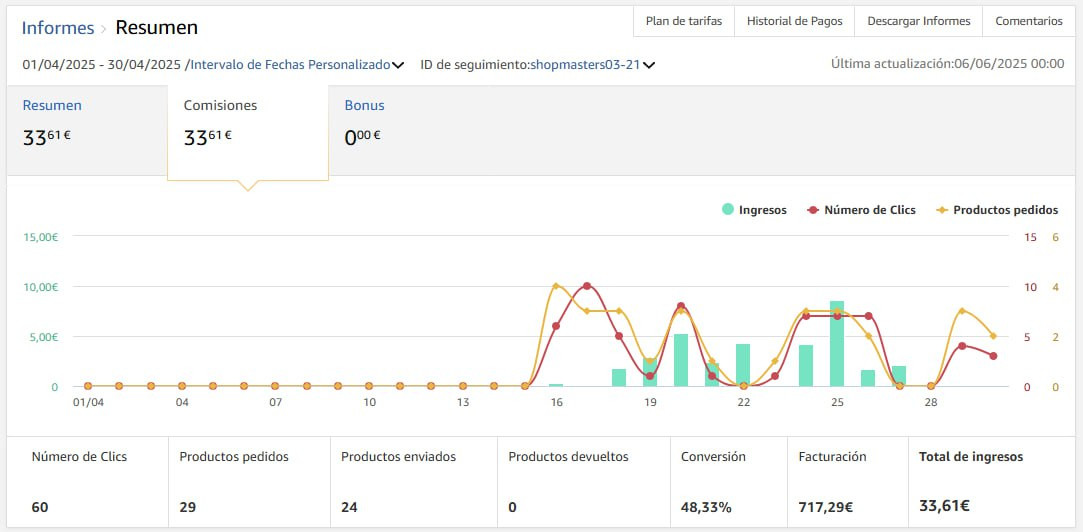
Task: Toggle the Número de Clics legend series
Action: [x=869, y=210]
